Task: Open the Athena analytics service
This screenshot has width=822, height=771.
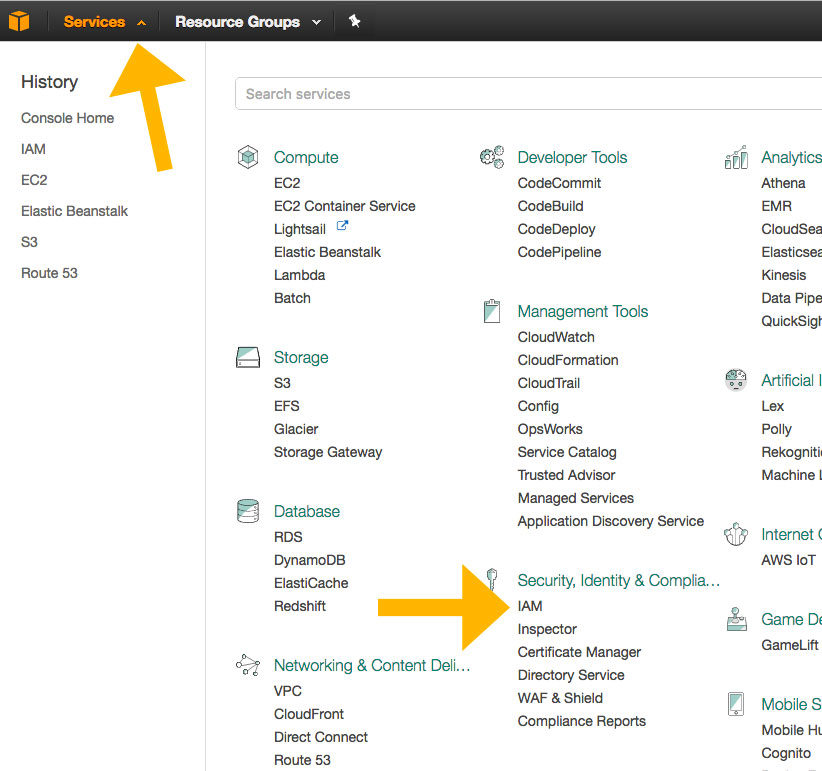Action: [783, 183]
